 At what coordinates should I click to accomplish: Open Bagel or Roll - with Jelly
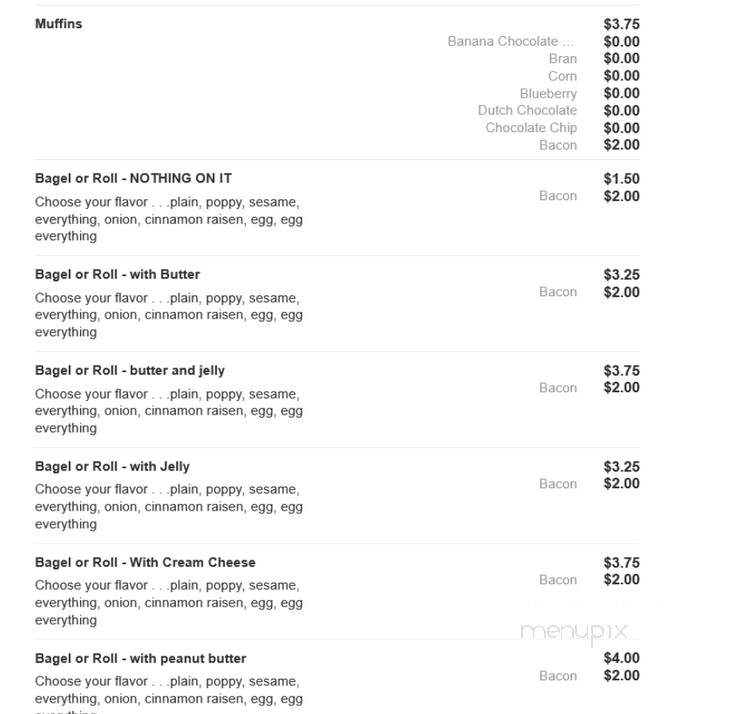pyautogui.click(x=112, y=466)
